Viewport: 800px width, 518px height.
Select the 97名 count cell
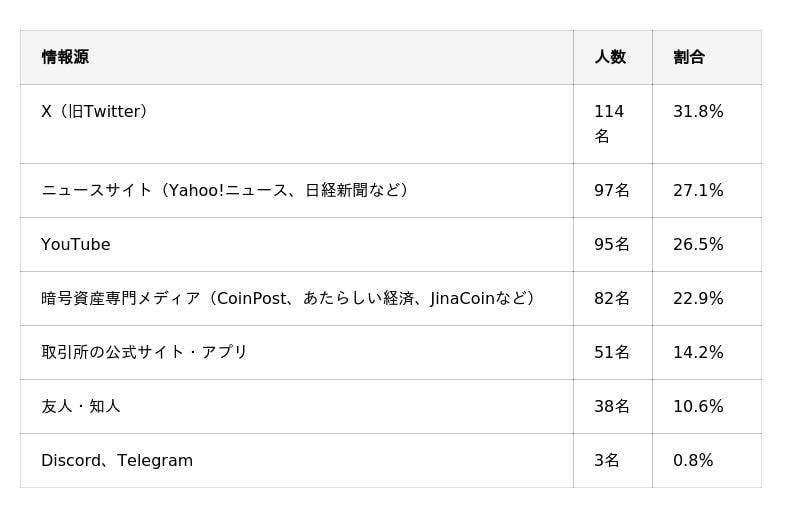(612, 190)
